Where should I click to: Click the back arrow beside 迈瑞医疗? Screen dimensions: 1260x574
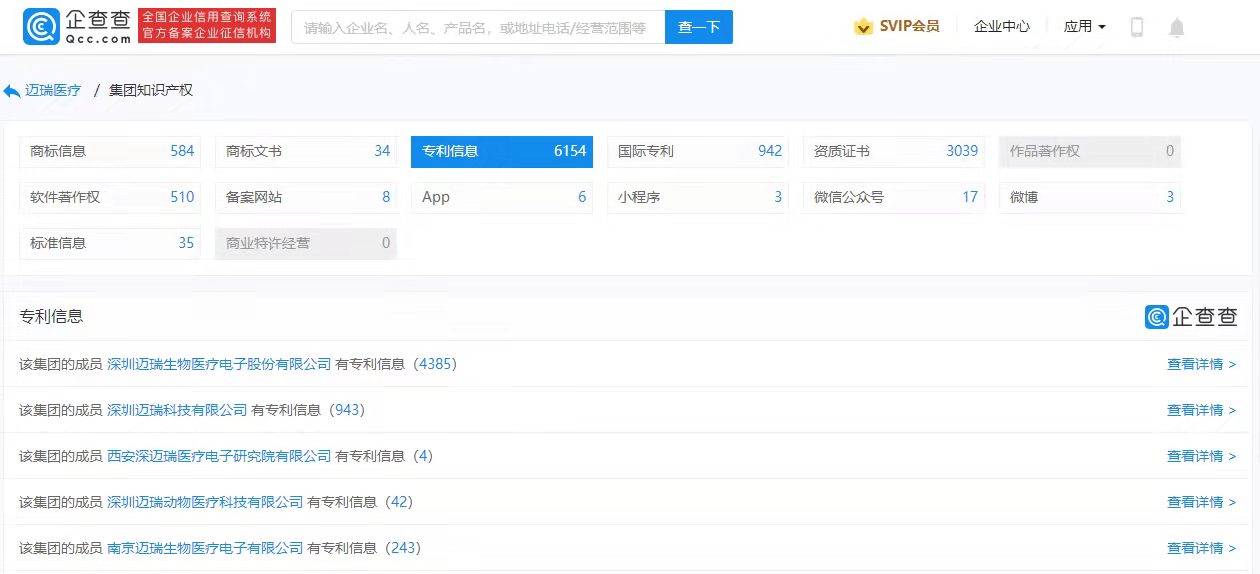pos(12,91)
